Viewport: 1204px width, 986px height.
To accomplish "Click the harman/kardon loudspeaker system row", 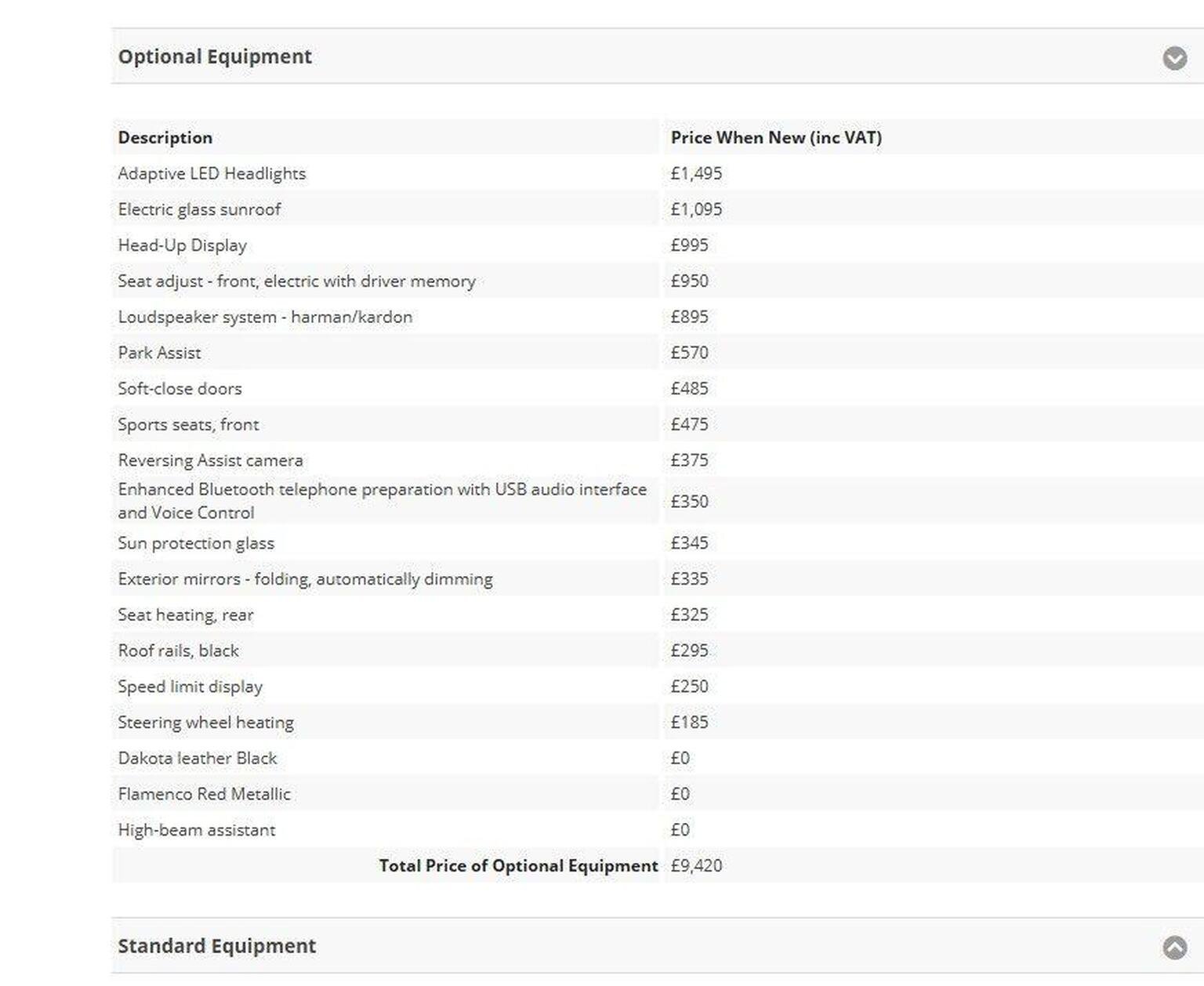I will pyautogui.click(x=265, y=317).
